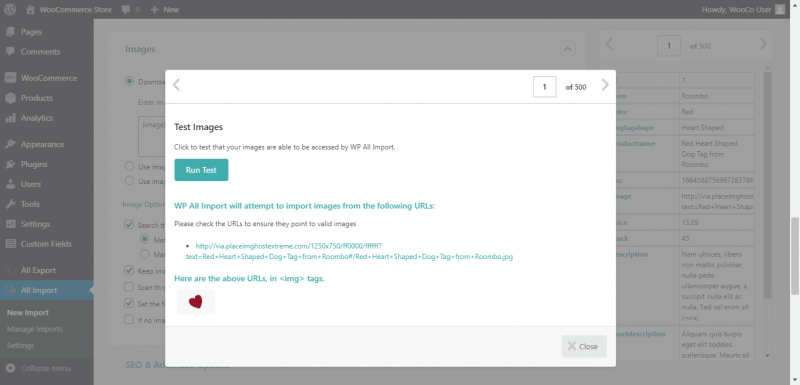Toggle the 'Keep images' checkbox

click(x=130, y=271)
